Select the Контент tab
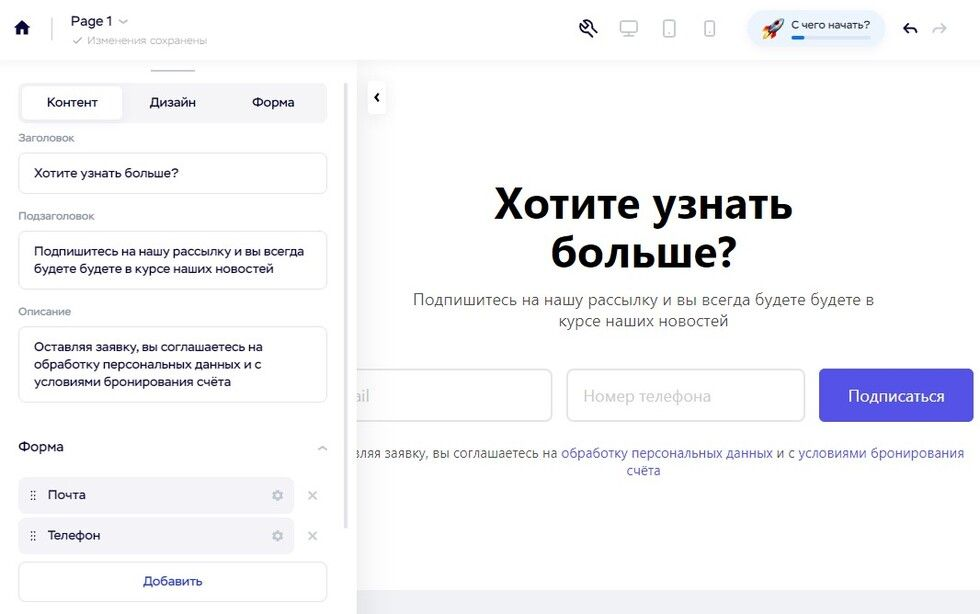980x614 pixels. click(x=72, y=103)
